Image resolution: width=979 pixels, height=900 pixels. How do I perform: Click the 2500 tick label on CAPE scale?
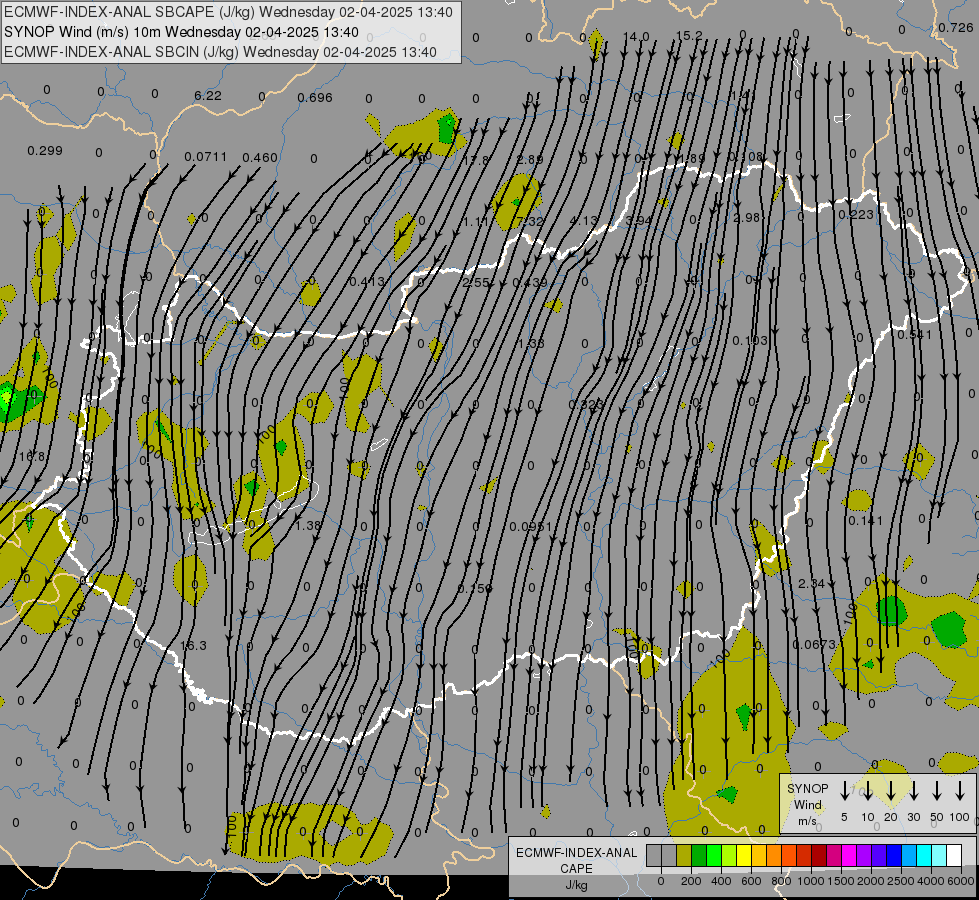pyautogui.click(x=901, y=881)
